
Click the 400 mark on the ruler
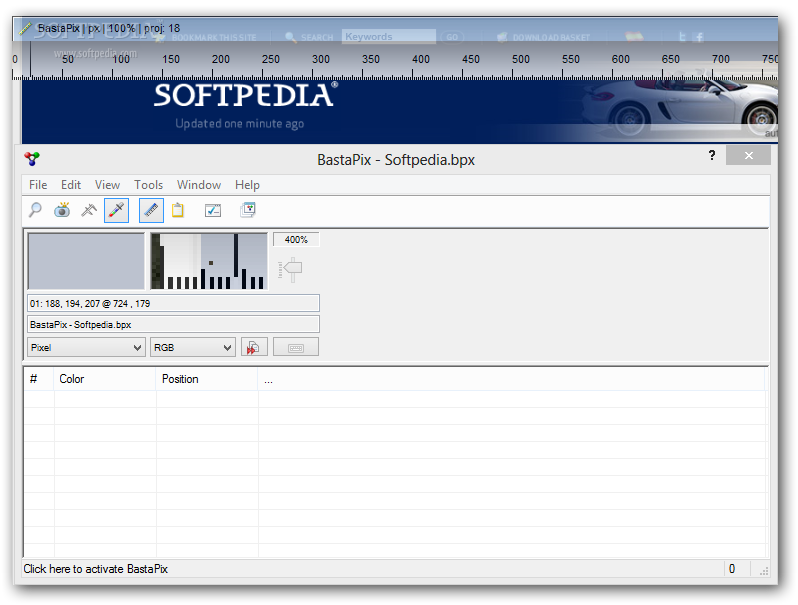point(421,60)
